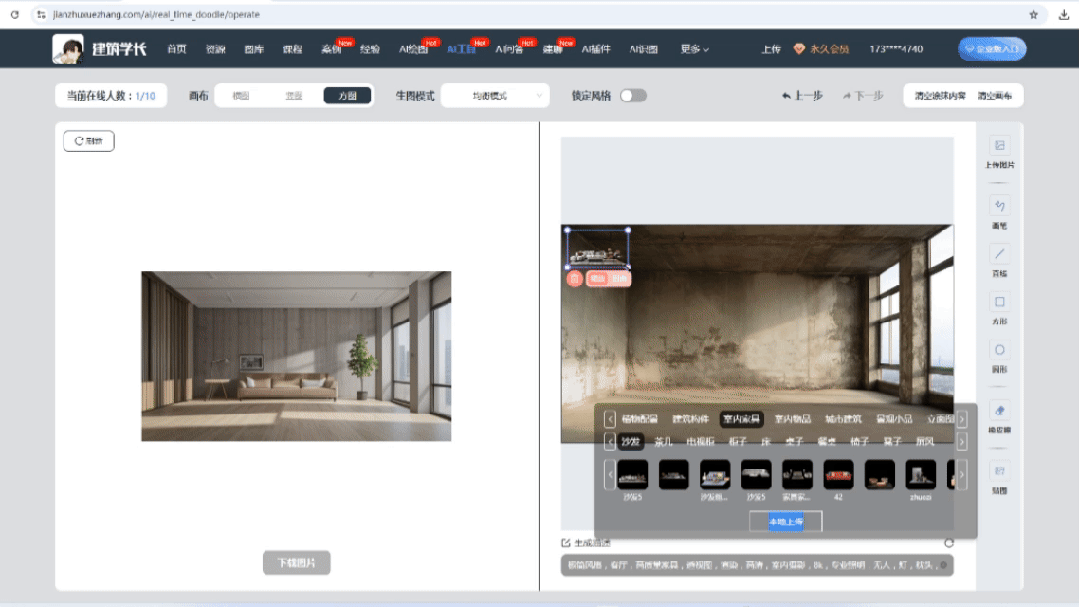This screenshot has height=607, width=1079.
Task: Open the 资源 nav item
Action: (215, 49)
